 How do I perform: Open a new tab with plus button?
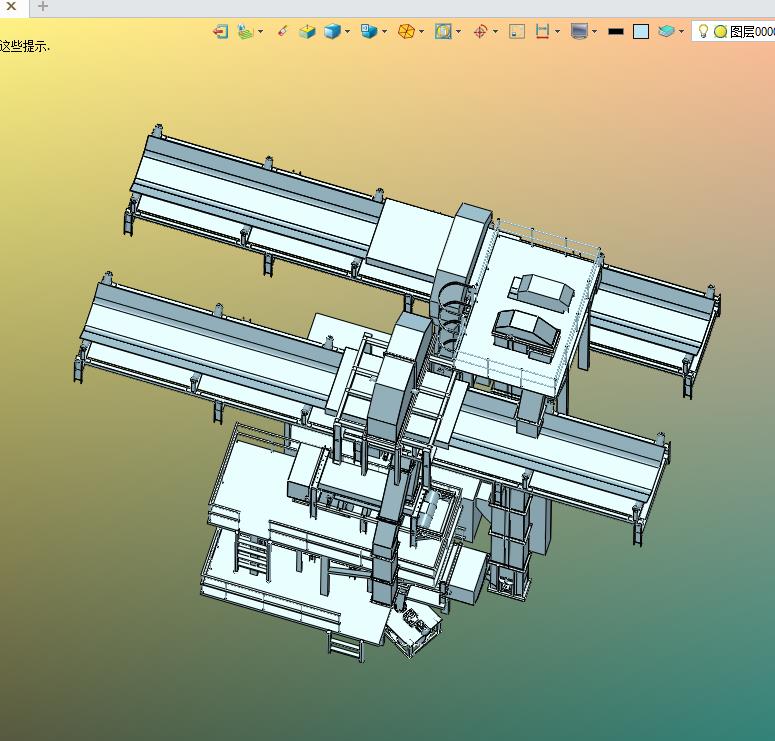tap(43, 6)
